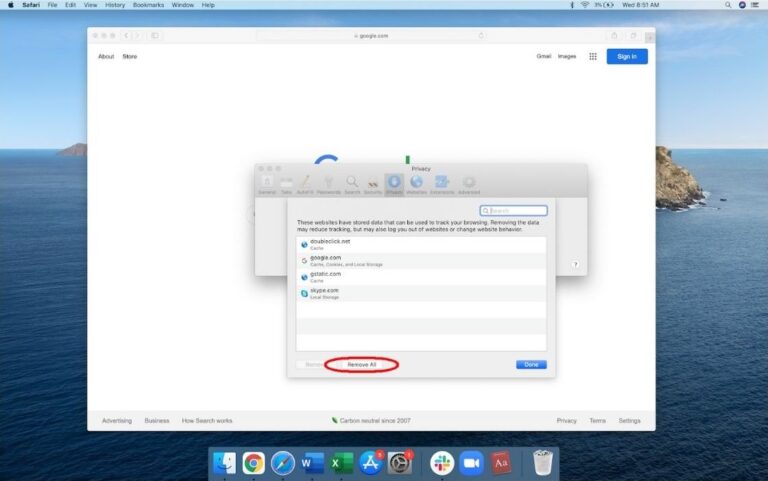This screenshot has height=481, width=768.
Task: Click the Safari share button
Action: tap(614, 36)
